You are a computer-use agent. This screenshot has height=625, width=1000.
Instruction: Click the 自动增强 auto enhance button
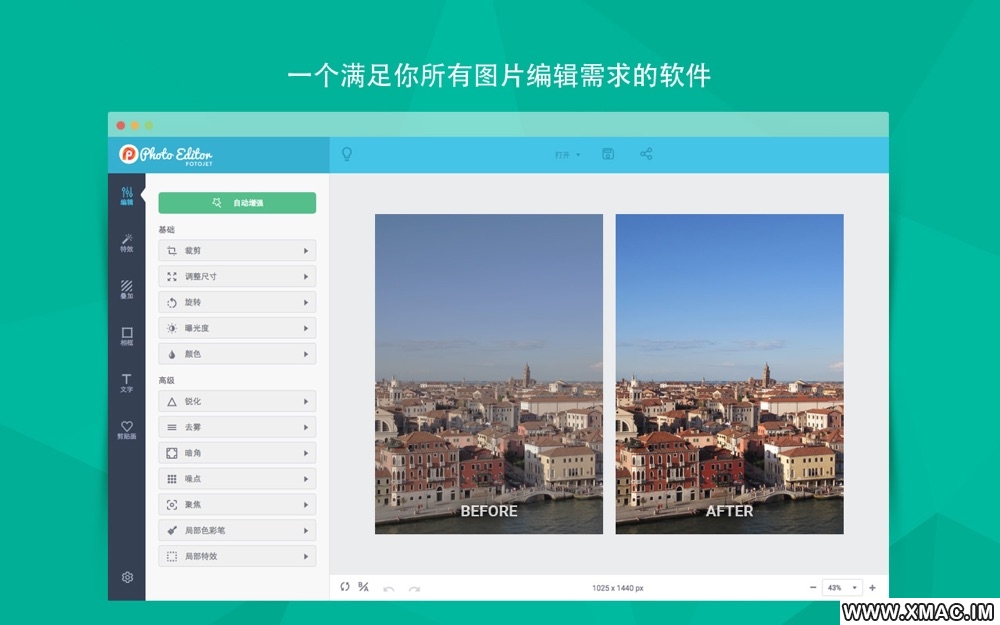click(237, 203)
